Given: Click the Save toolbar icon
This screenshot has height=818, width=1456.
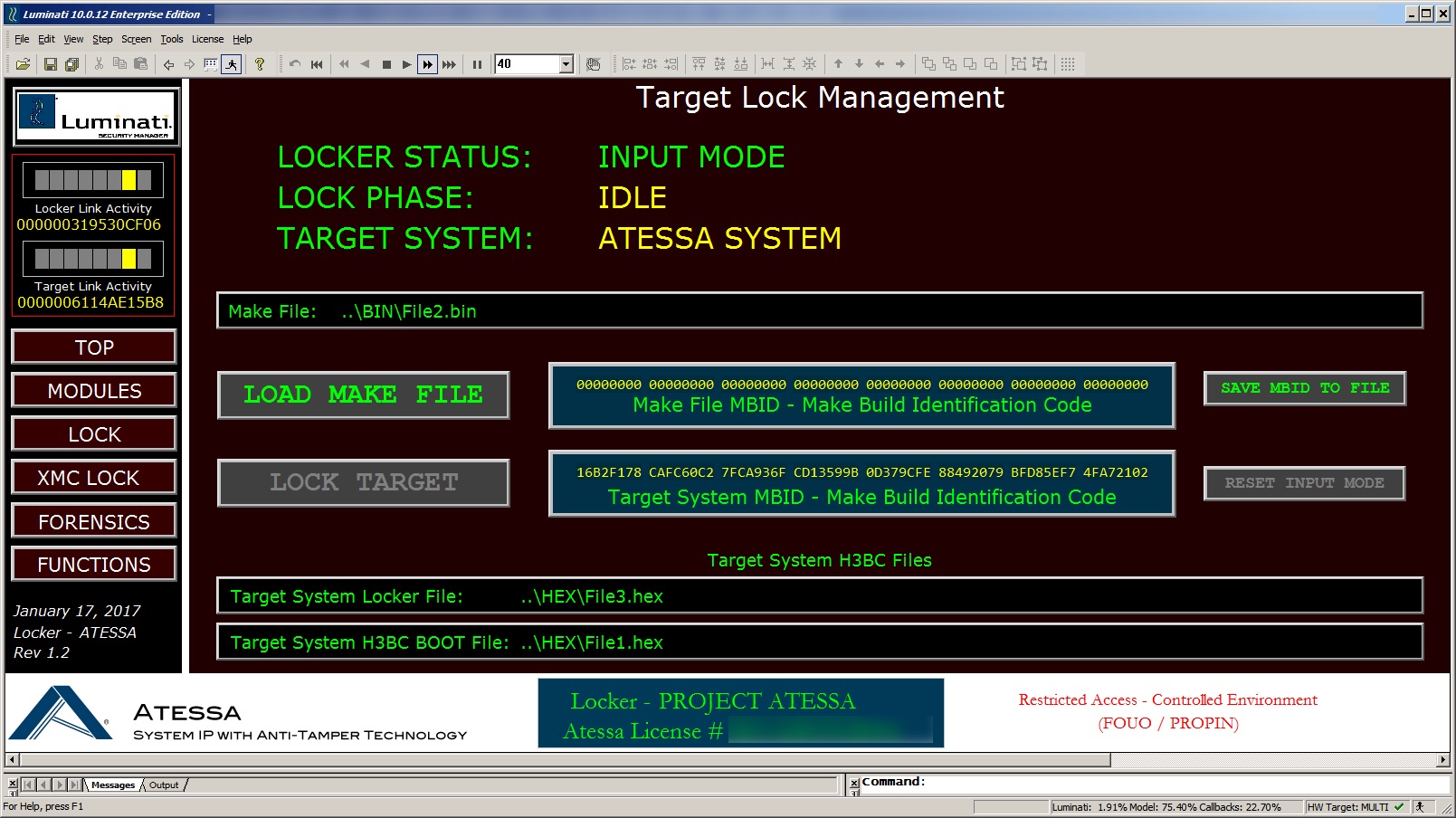Looking at the screenshot, I should coord(51,64).
